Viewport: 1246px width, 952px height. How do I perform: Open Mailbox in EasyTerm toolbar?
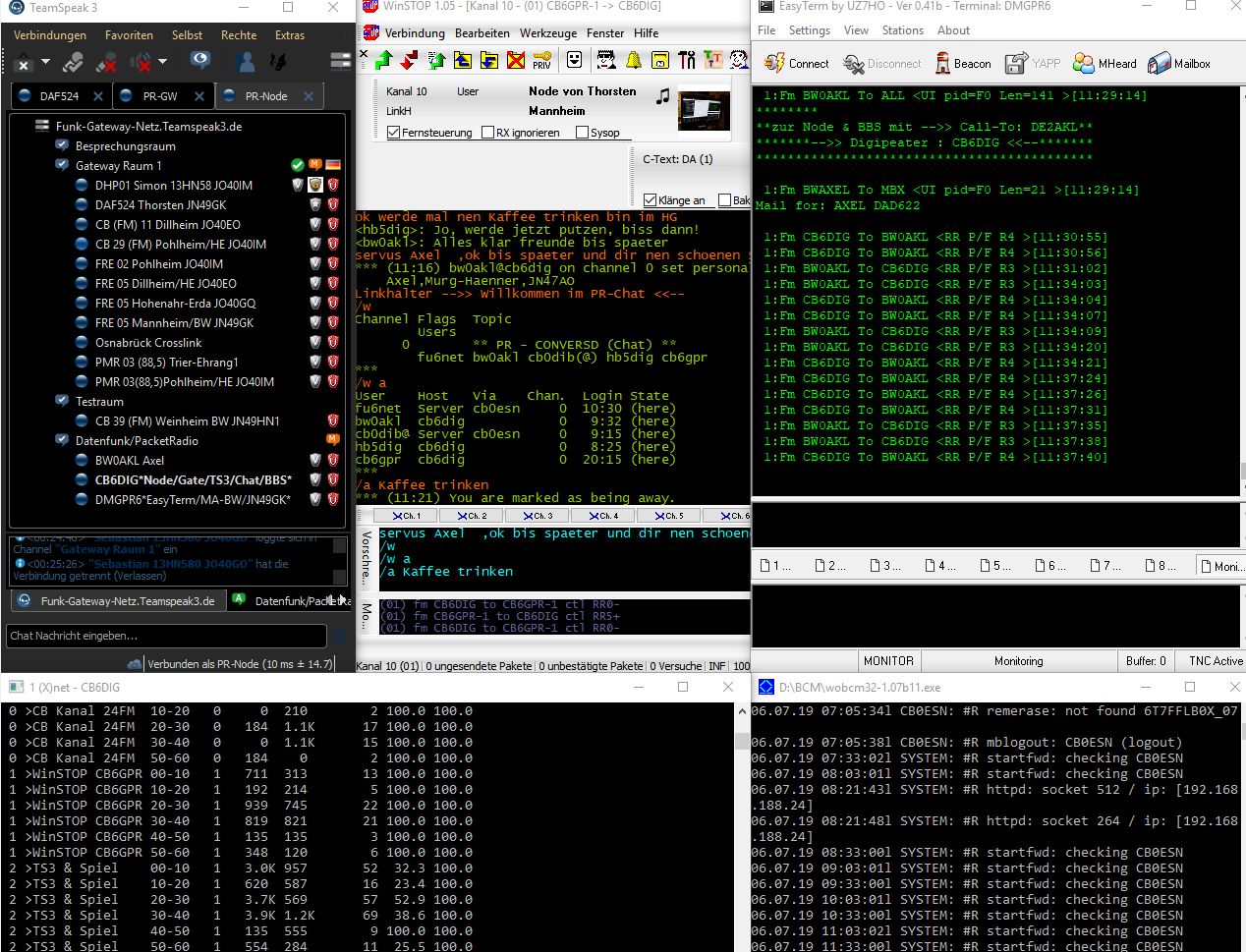1179,64
